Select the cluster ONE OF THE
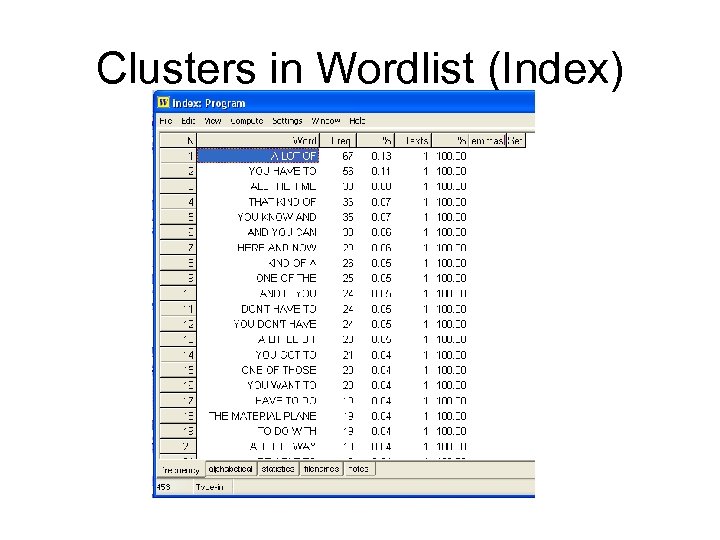Screen dimensions: 720x540 287,278
